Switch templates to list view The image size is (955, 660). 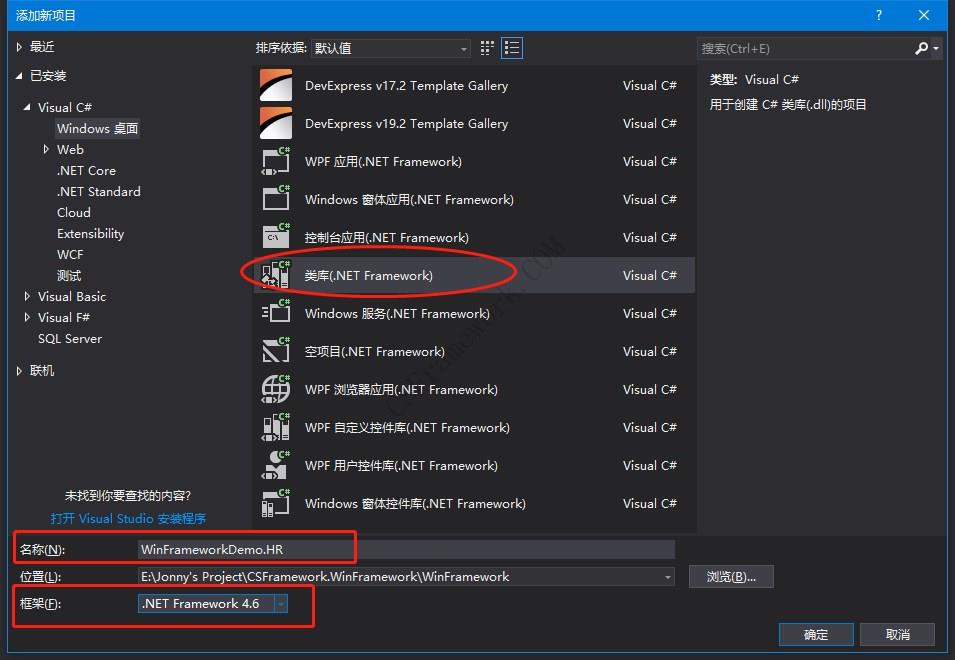click(512, 47)
